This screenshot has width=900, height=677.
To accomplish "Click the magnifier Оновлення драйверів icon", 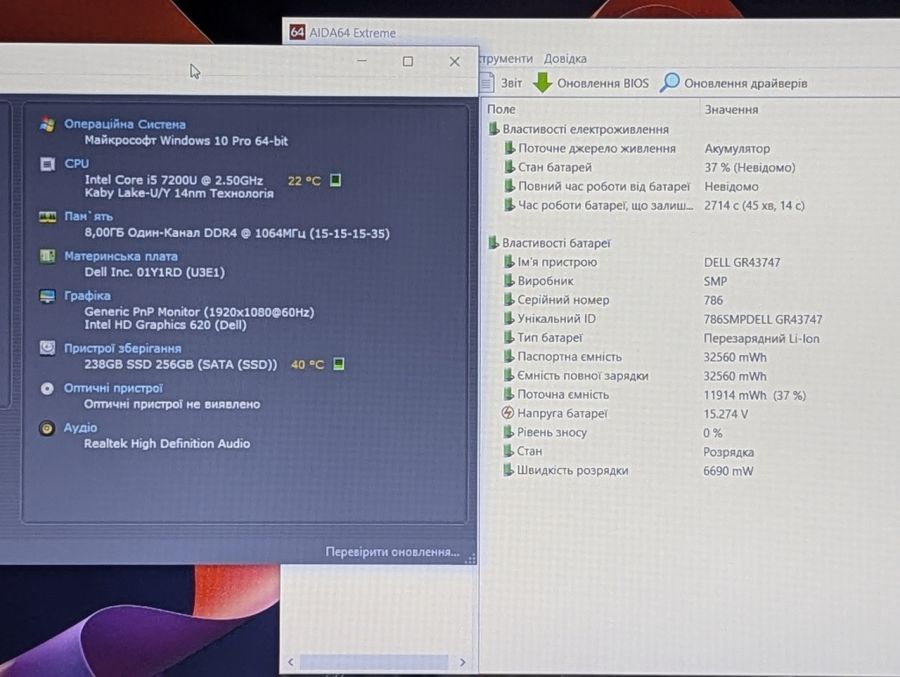I will (669, 83).
